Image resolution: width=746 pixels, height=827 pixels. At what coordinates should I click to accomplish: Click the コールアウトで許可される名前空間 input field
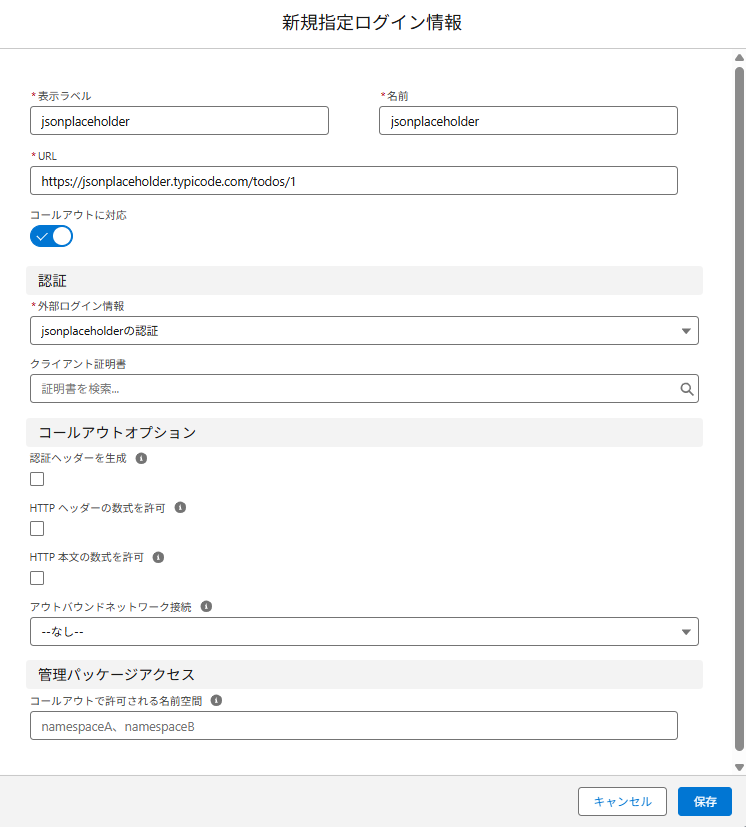coord(353,726)
